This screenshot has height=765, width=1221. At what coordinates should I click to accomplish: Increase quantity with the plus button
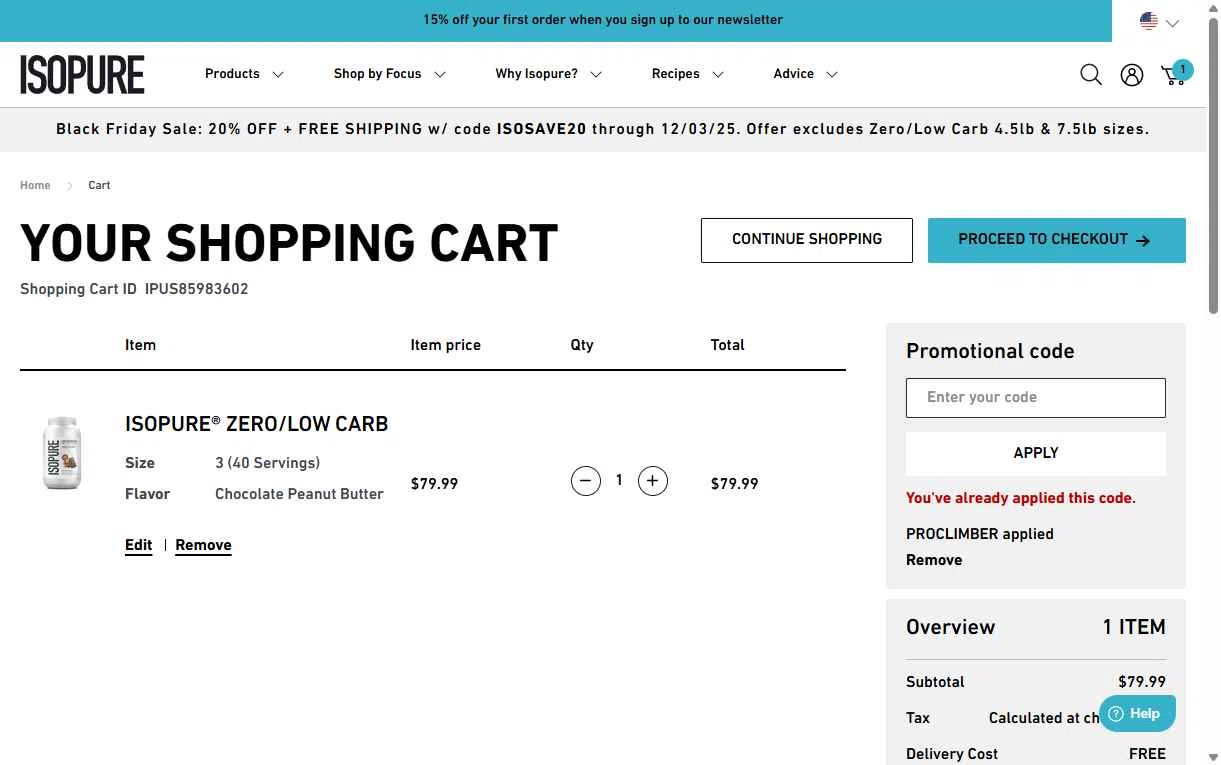653,481
